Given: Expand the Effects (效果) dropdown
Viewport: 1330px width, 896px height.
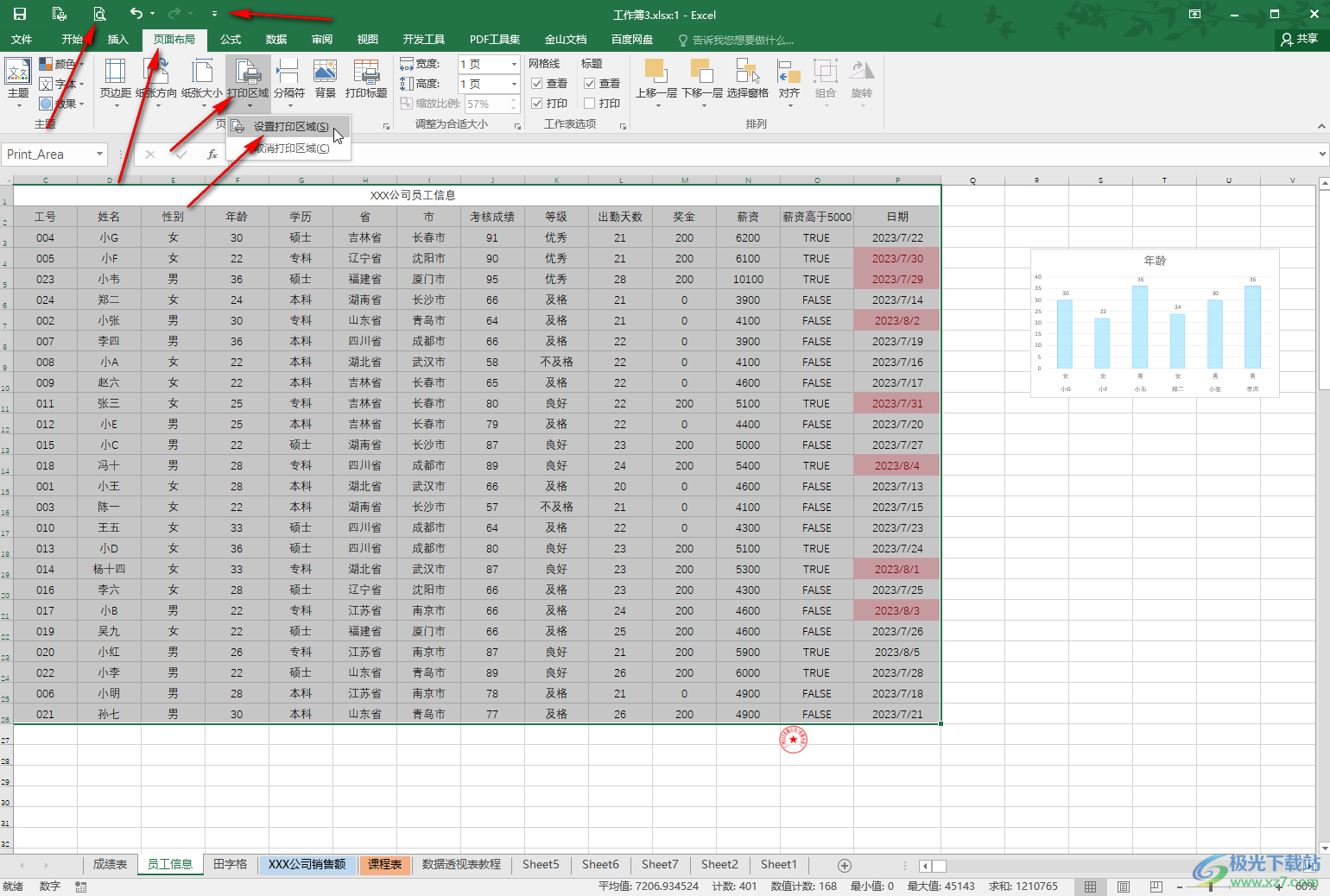Looking at the screenshot, I should click(82, 104).
